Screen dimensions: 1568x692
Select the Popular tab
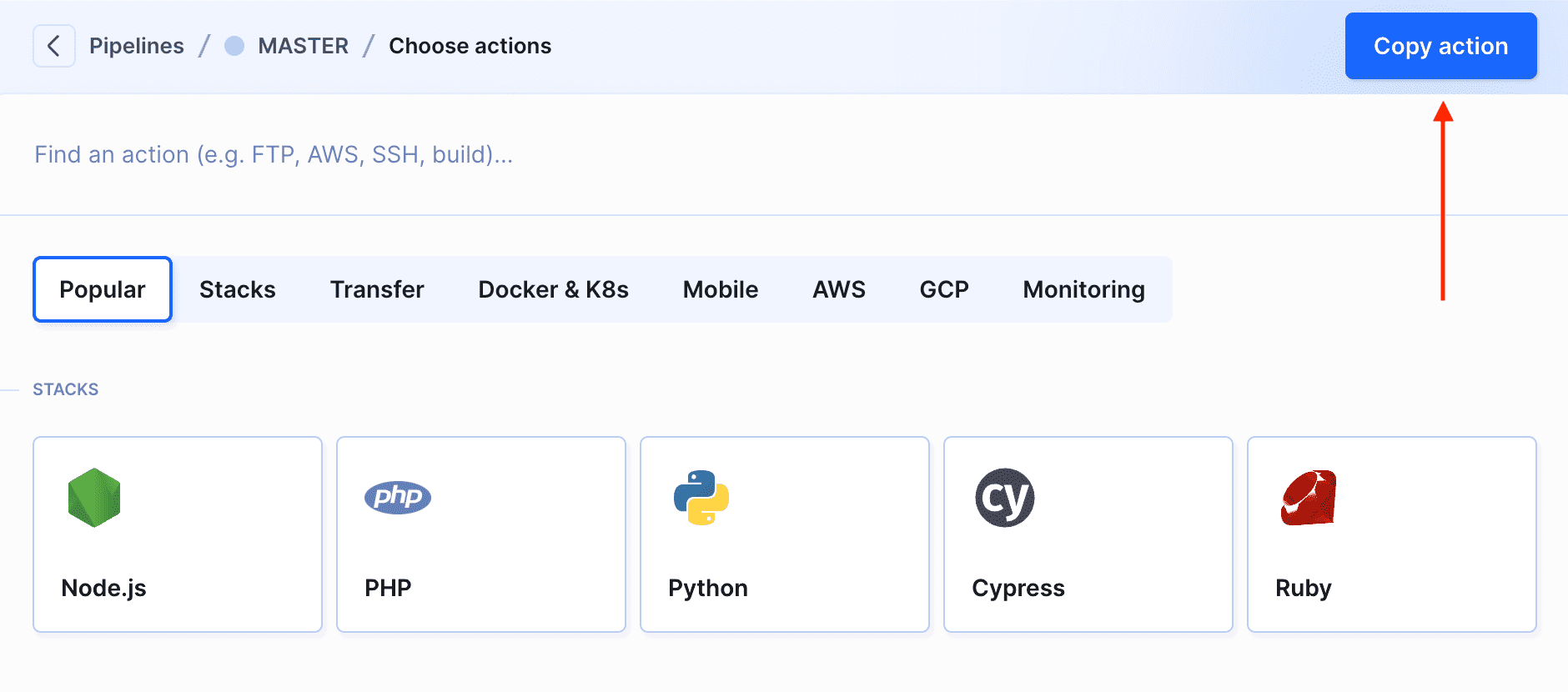point(103,289)
